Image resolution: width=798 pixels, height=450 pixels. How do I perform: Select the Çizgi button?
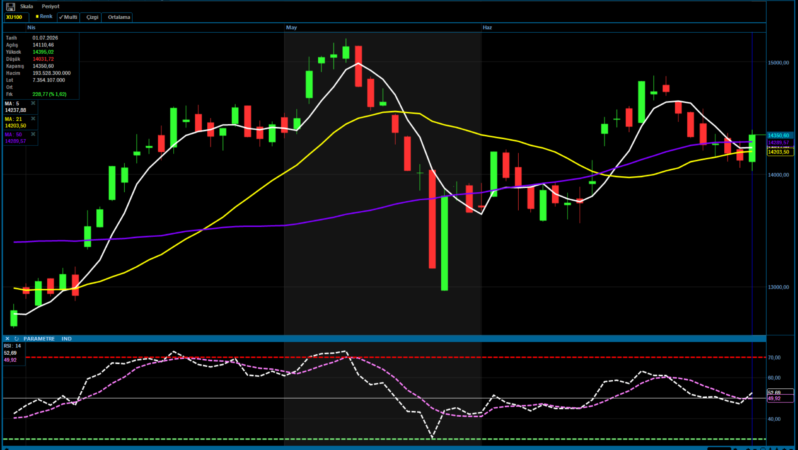[x=92, y=17]
